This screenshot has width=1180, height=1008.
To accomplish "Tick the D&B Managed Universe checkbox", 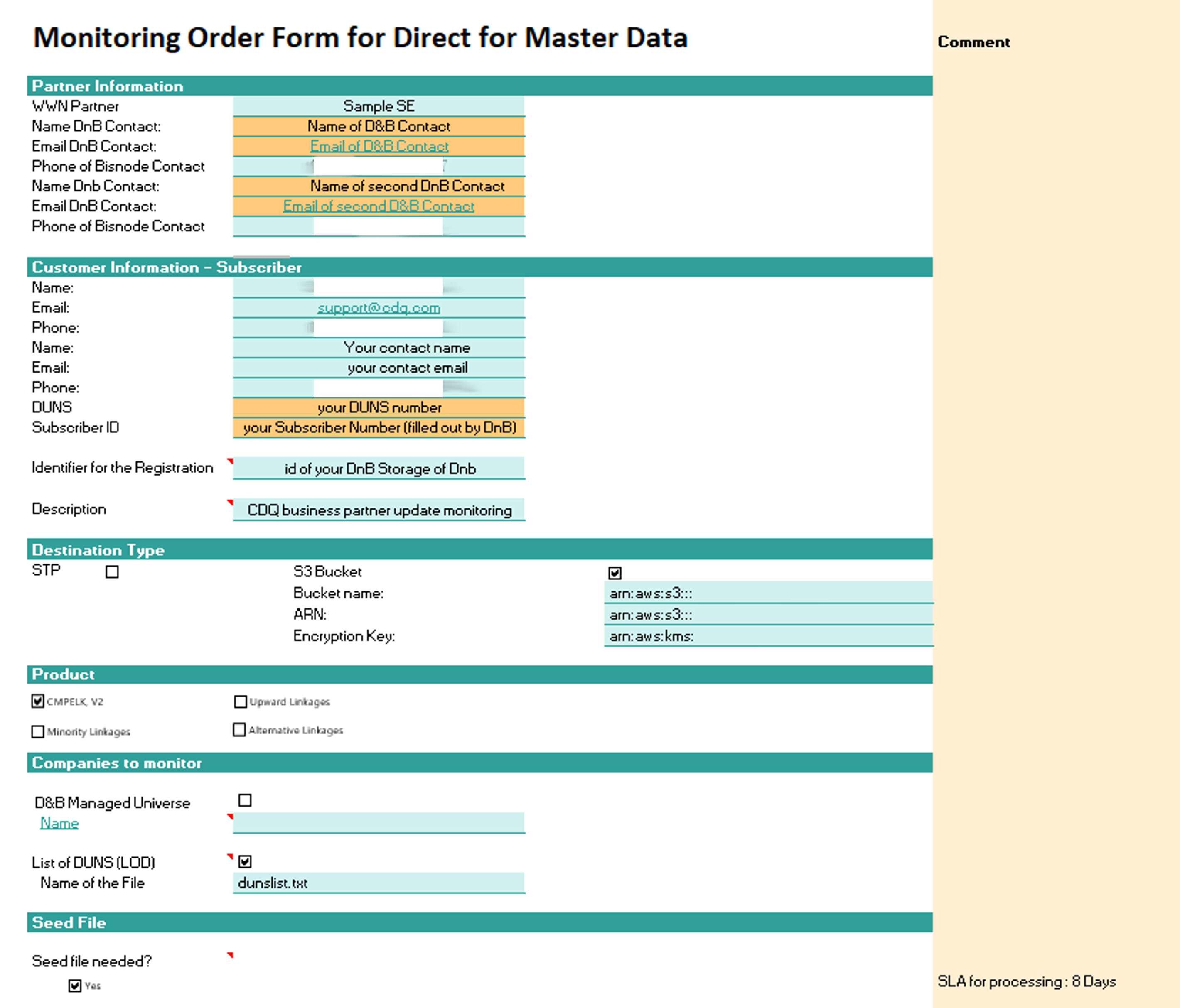I will (x=245, y=800).
